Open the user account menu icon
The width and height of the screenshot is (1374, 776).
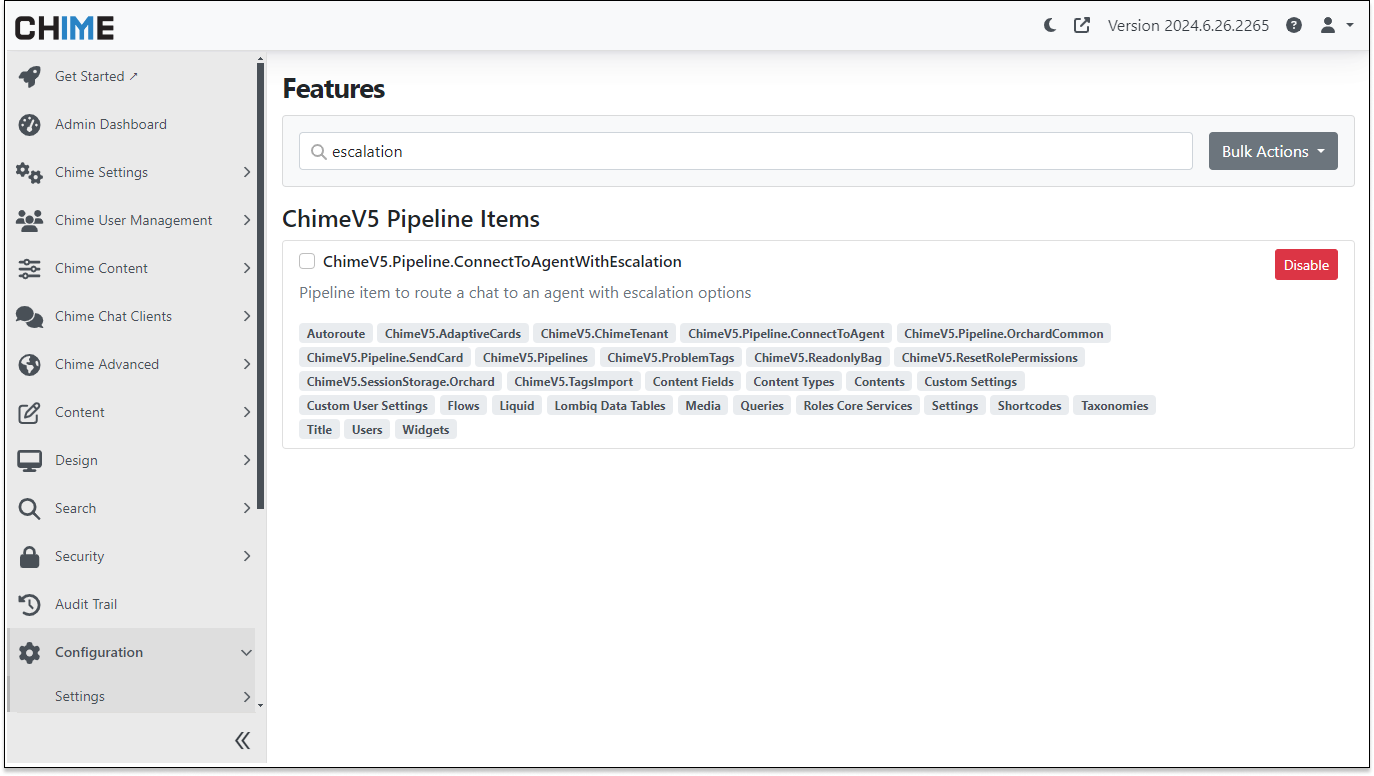point(1337,25)
